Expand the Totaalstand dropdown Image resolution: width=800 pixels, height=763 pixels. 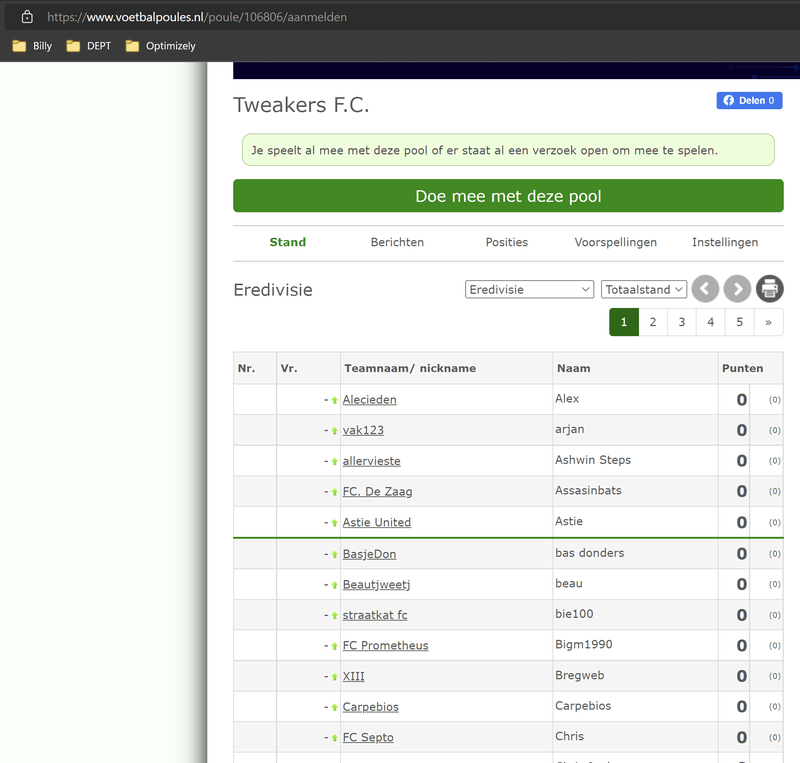click(644, 289)
